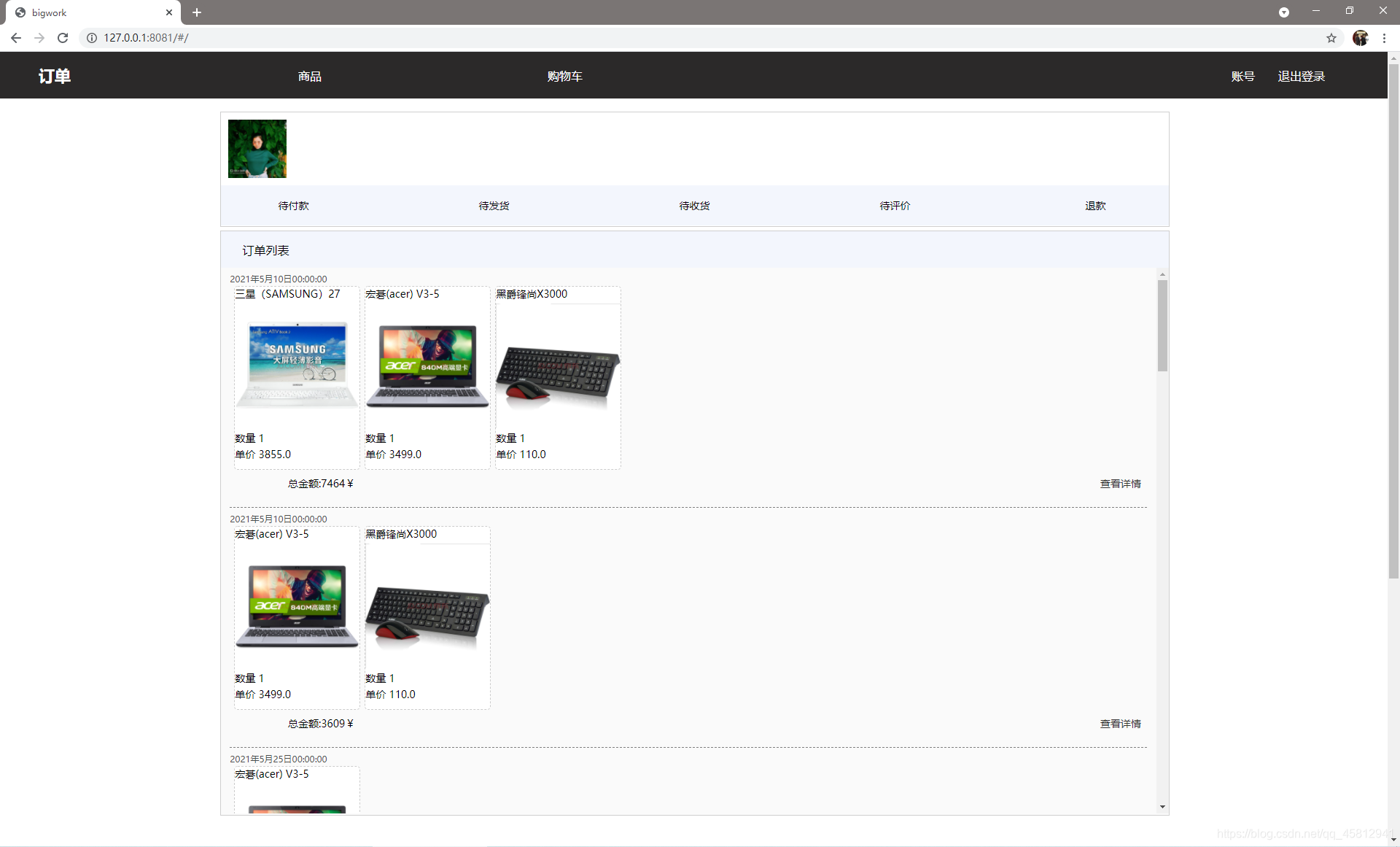The image size is (1400, 847).
Task: Click 宏碁(acer) V3-5 title in second order
Action: pos(272,534)
